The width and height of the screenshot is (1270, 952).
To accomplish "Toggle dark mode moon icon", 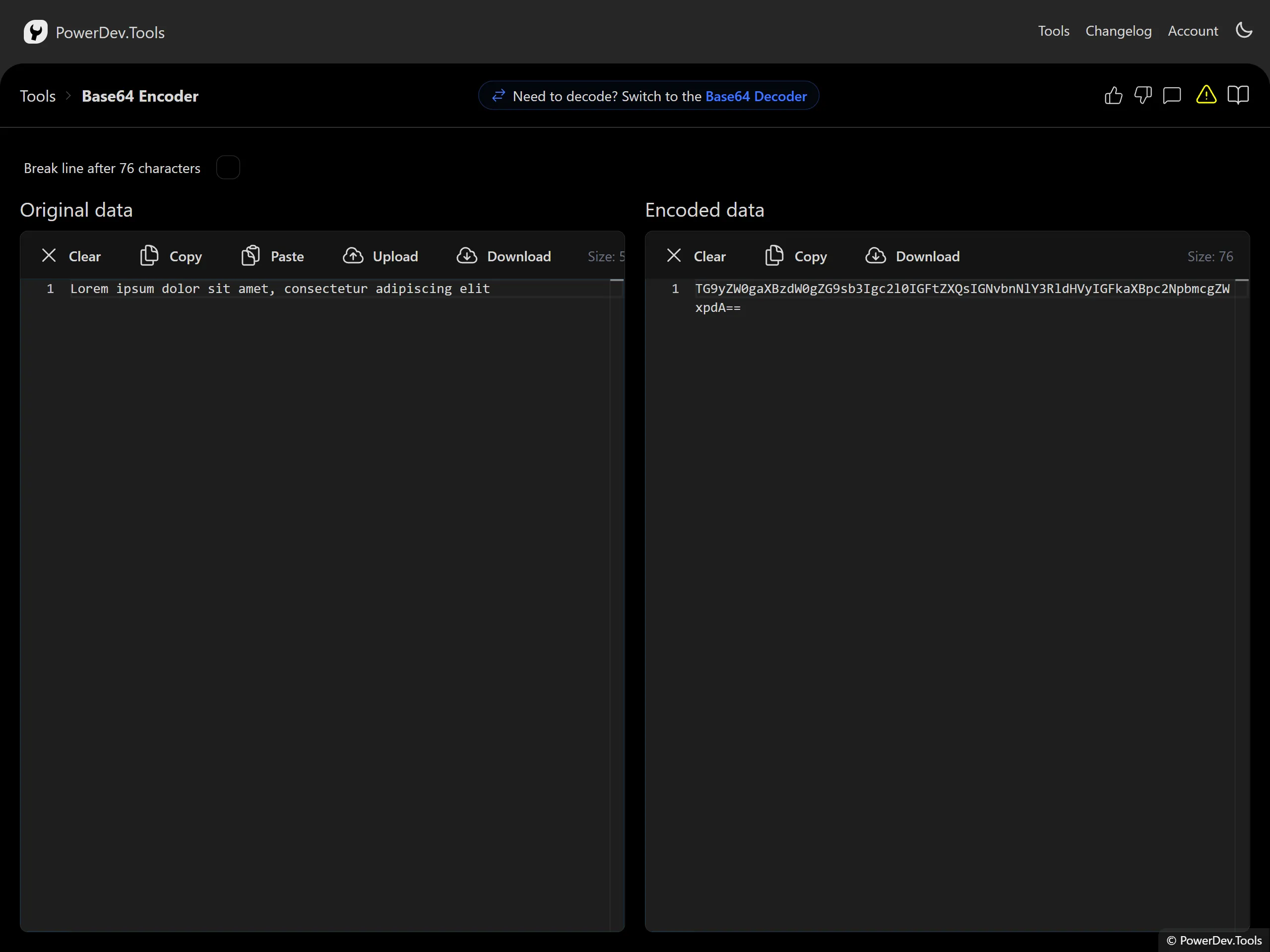I will [x=1244, y=30].
